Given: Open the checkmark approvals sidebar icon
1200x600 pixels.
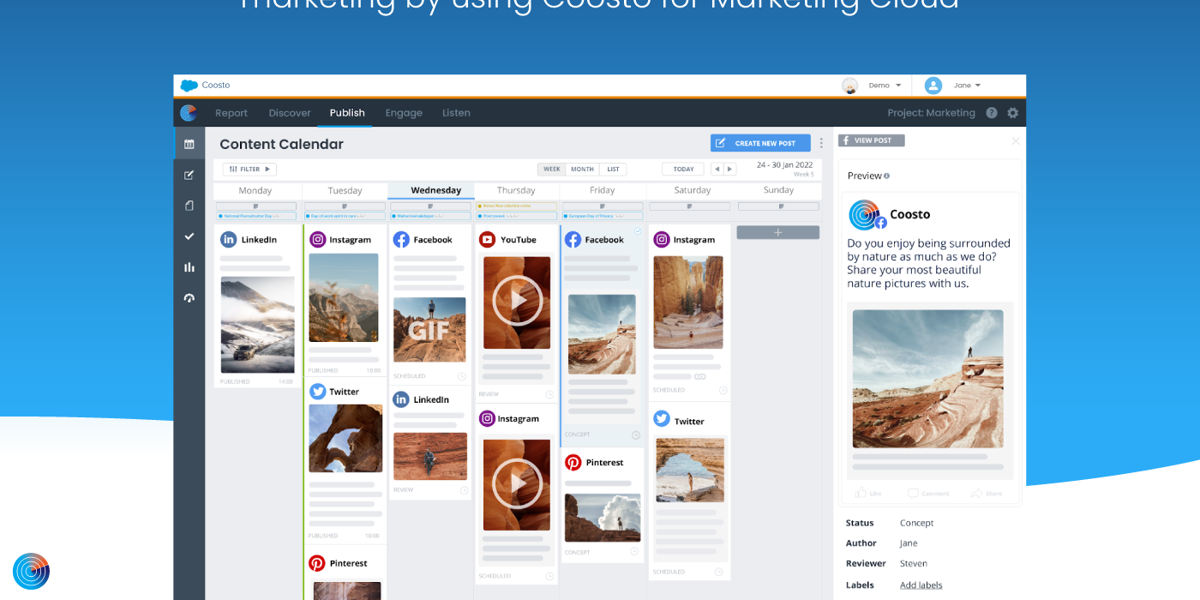Looking at the screenshot, I should [x=189, y=236].
